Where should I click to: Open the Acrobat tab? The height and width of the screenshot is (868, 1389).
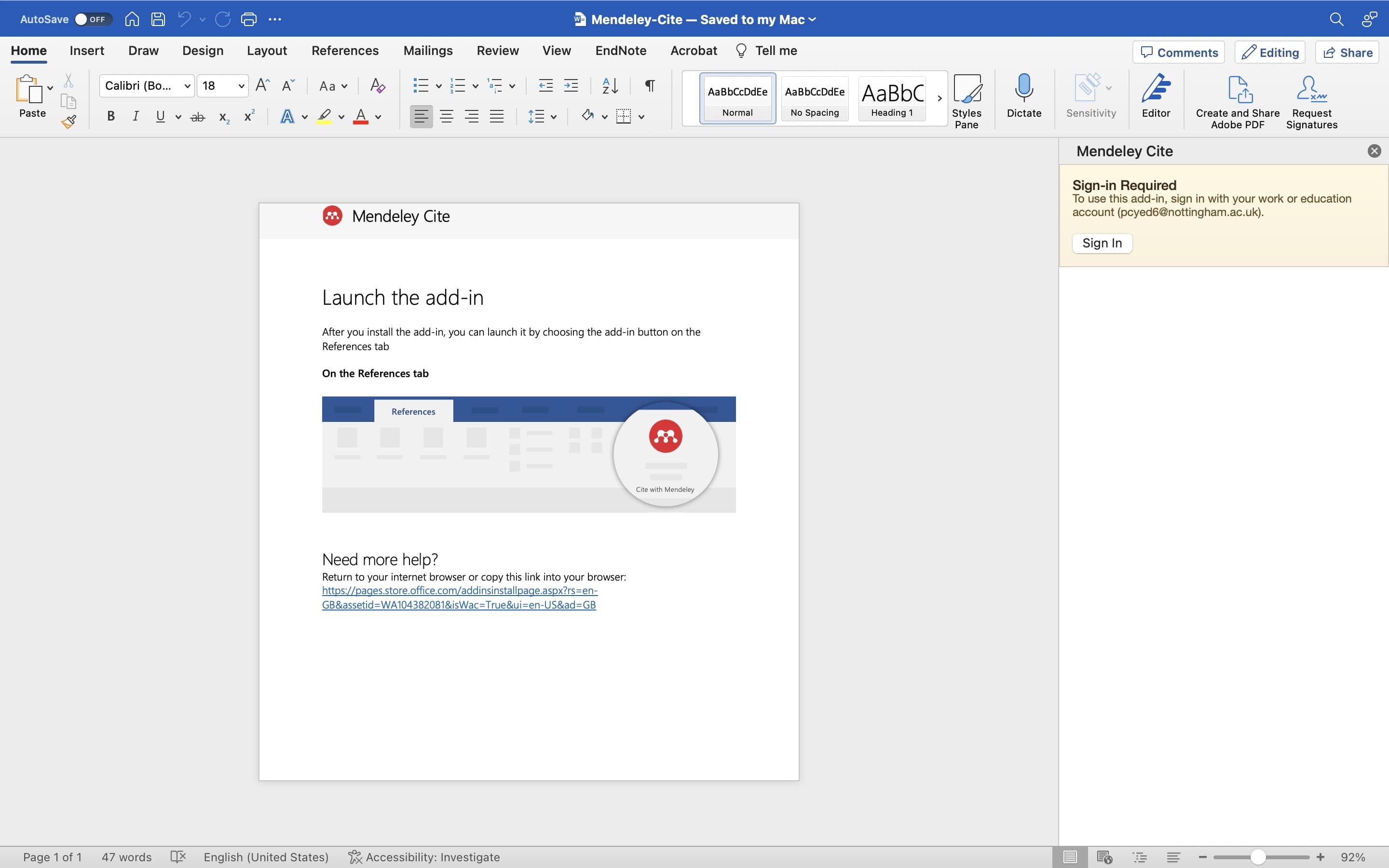(x=694, y=51)
